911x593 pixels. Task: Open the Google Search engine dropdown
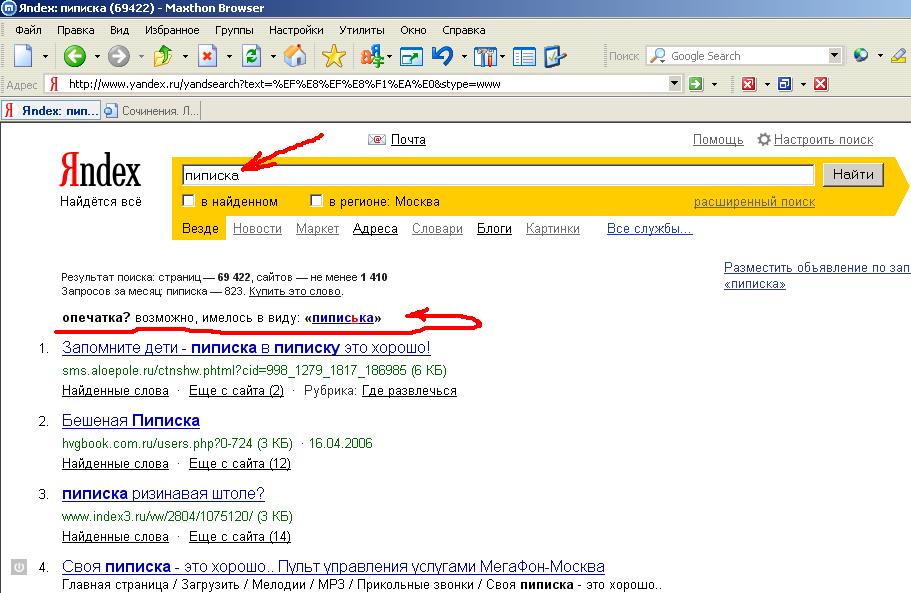834,56
